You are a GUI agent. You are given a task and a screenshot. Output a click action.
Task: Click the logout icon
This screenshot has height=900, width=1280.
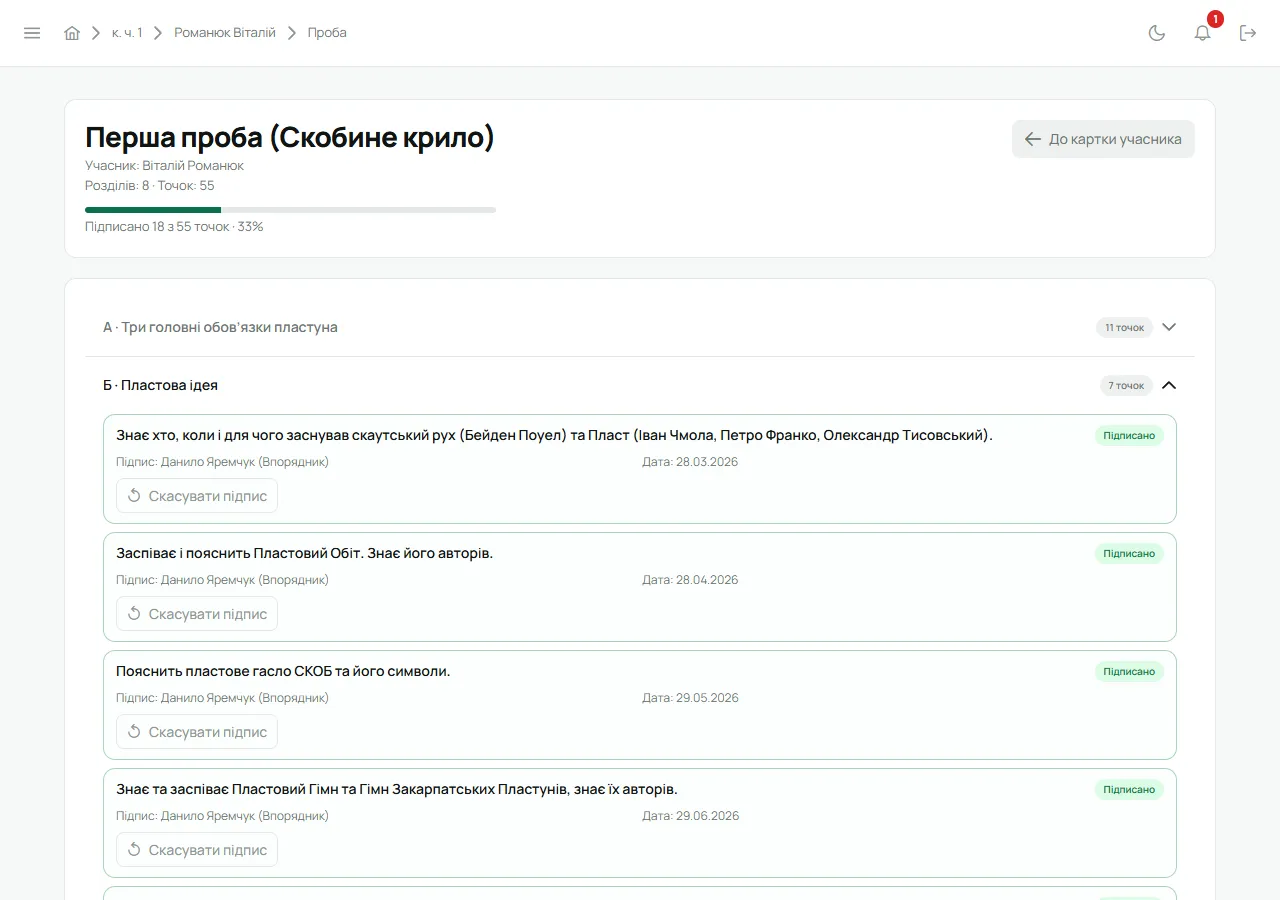(x=1248, y=33)
